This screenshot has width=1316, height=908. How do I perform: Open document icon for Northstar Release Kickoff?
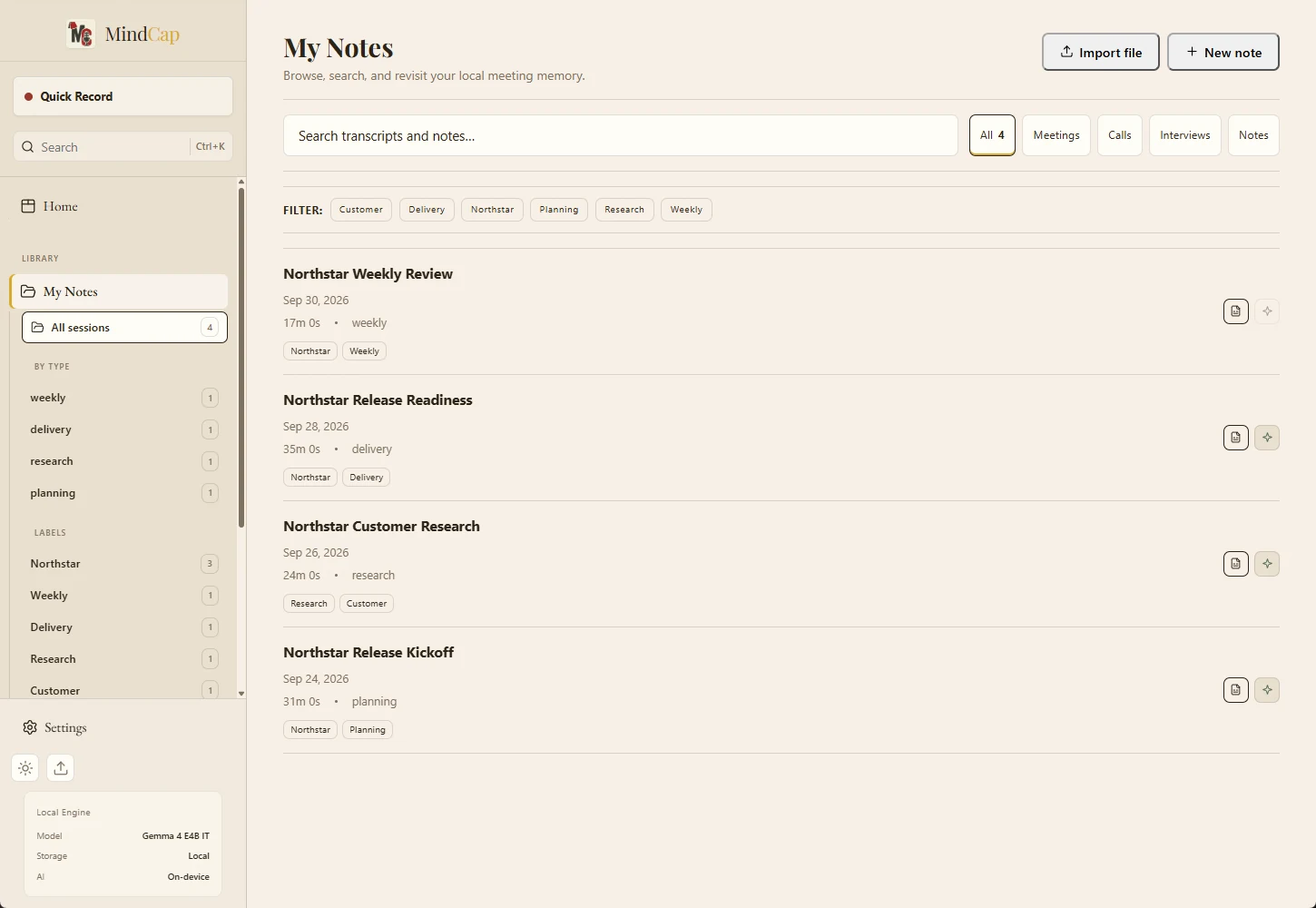click(x=1235, y=690)
